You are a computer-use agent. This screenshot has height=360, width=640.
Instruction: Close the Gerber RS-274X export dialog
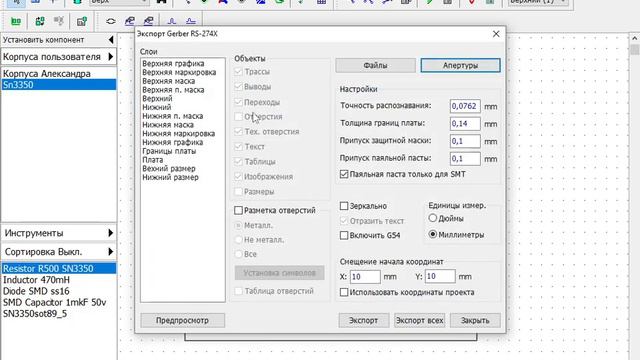pyautogui.click(x=496, y=34)
